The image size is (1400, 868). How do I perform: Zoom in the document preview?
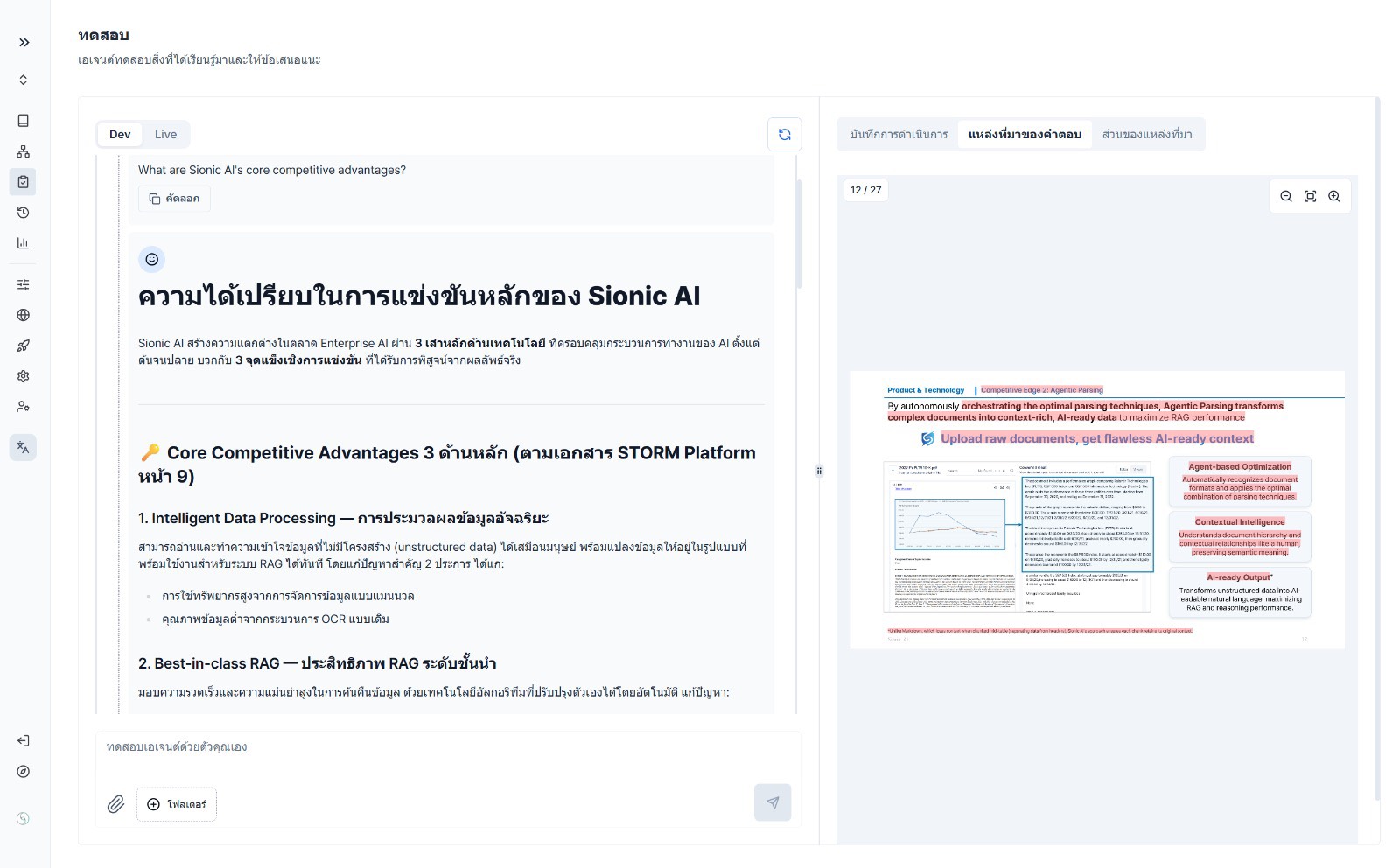(x=1334, y=196)
